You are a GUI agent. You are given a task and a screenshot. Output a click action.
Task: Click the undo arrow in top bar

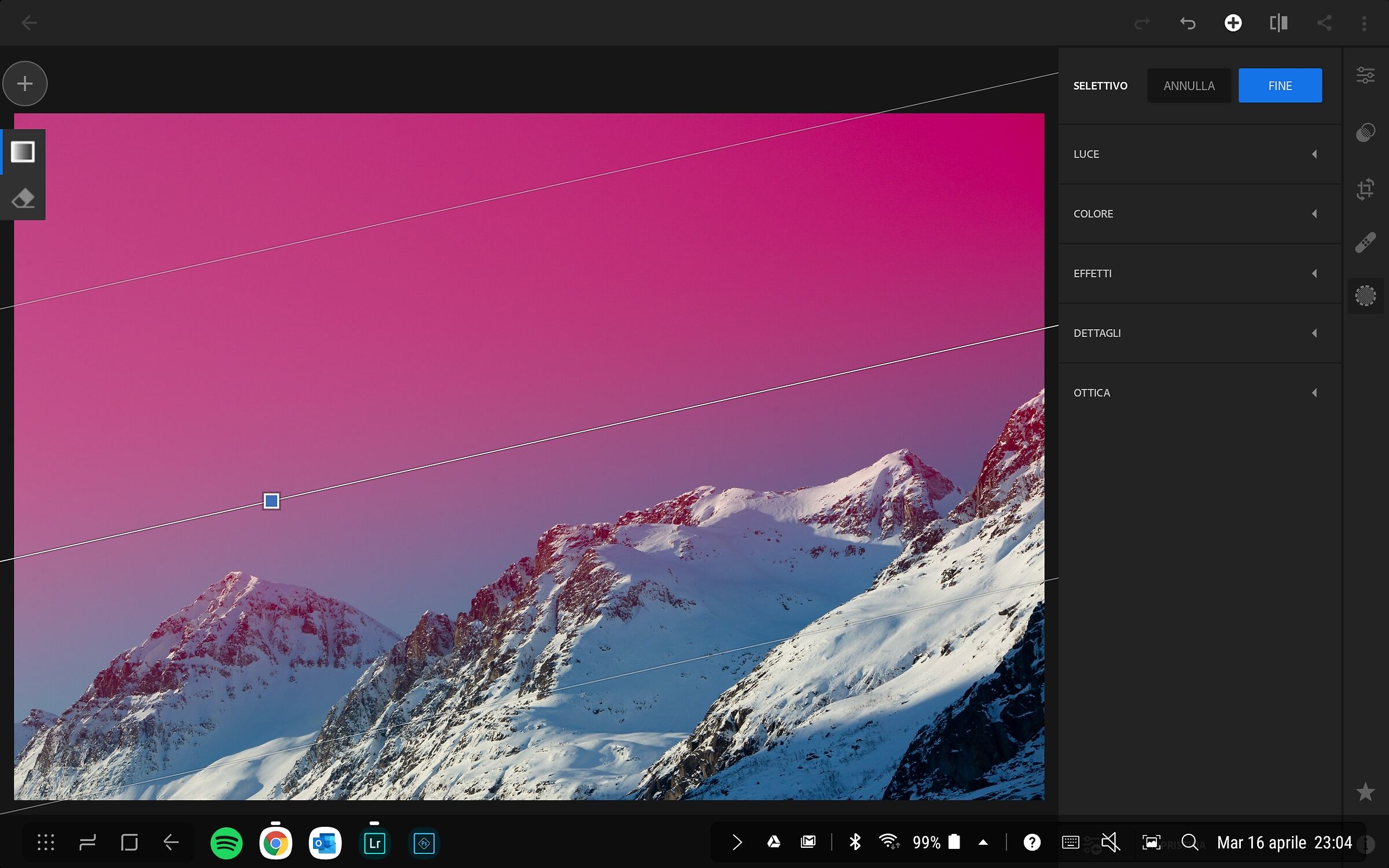(x=1188, y=23)
